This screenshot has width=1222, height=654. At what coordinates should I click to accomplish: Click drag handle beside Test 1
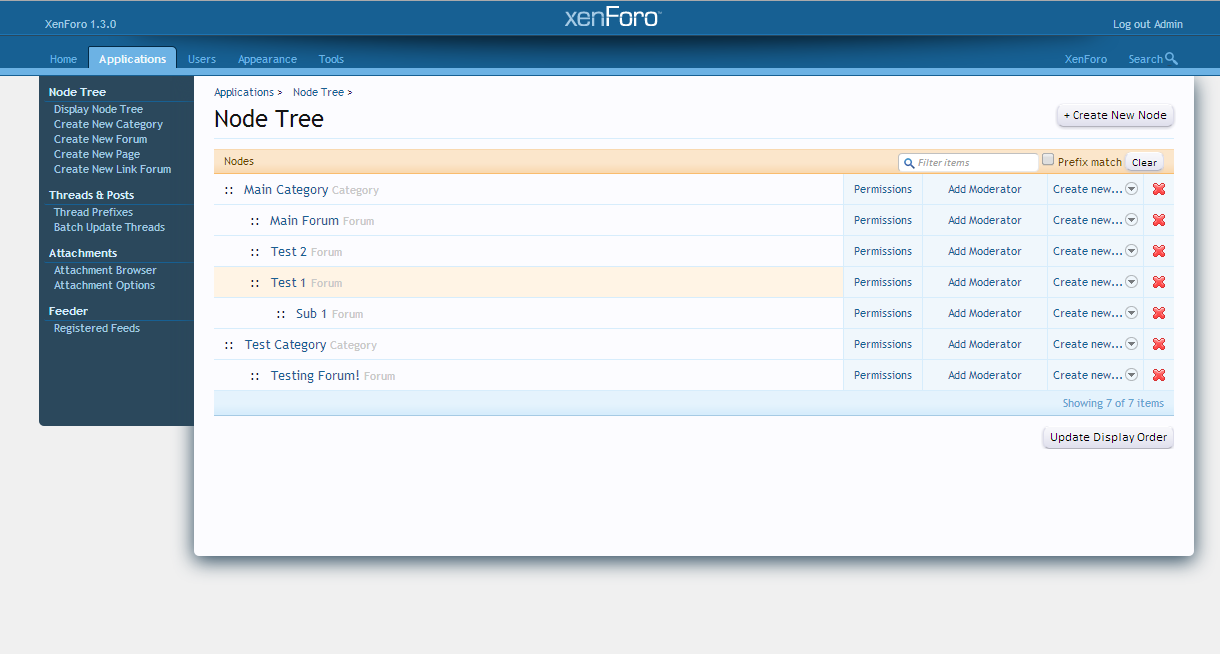point(255,283)
